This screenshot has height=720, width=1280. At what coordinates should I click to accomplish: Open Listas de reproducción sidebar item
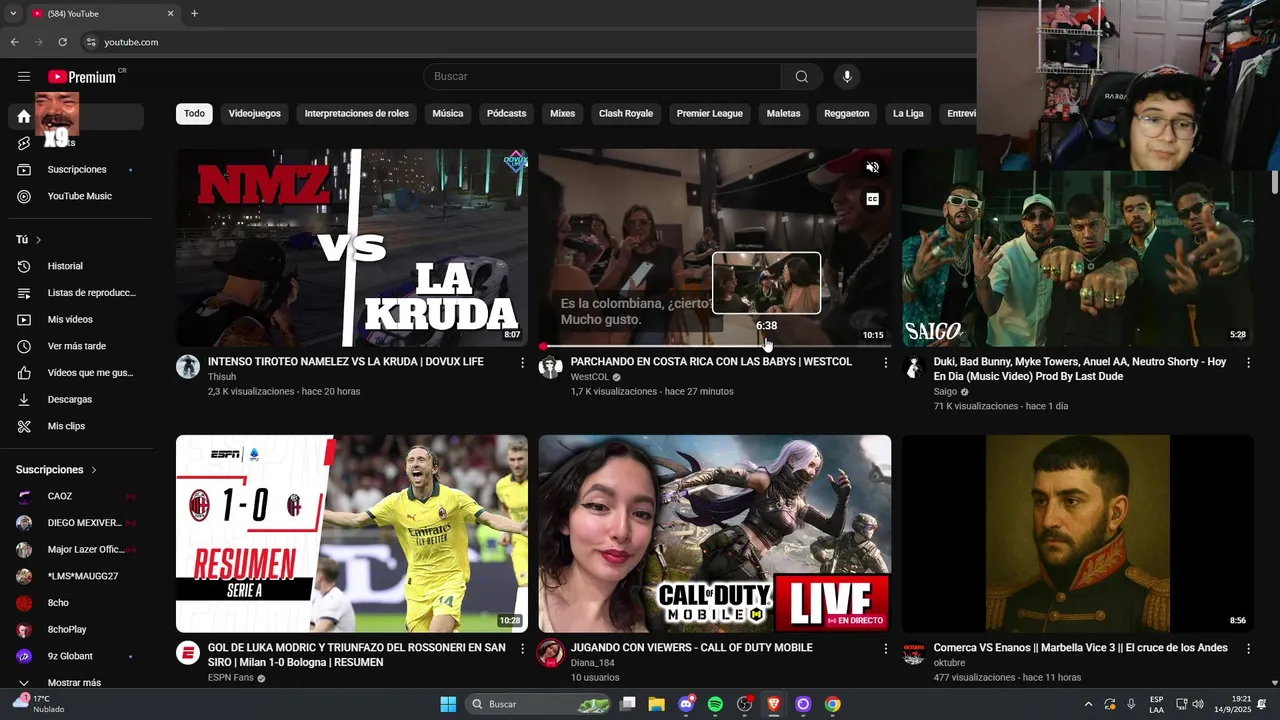pos(76,293)
